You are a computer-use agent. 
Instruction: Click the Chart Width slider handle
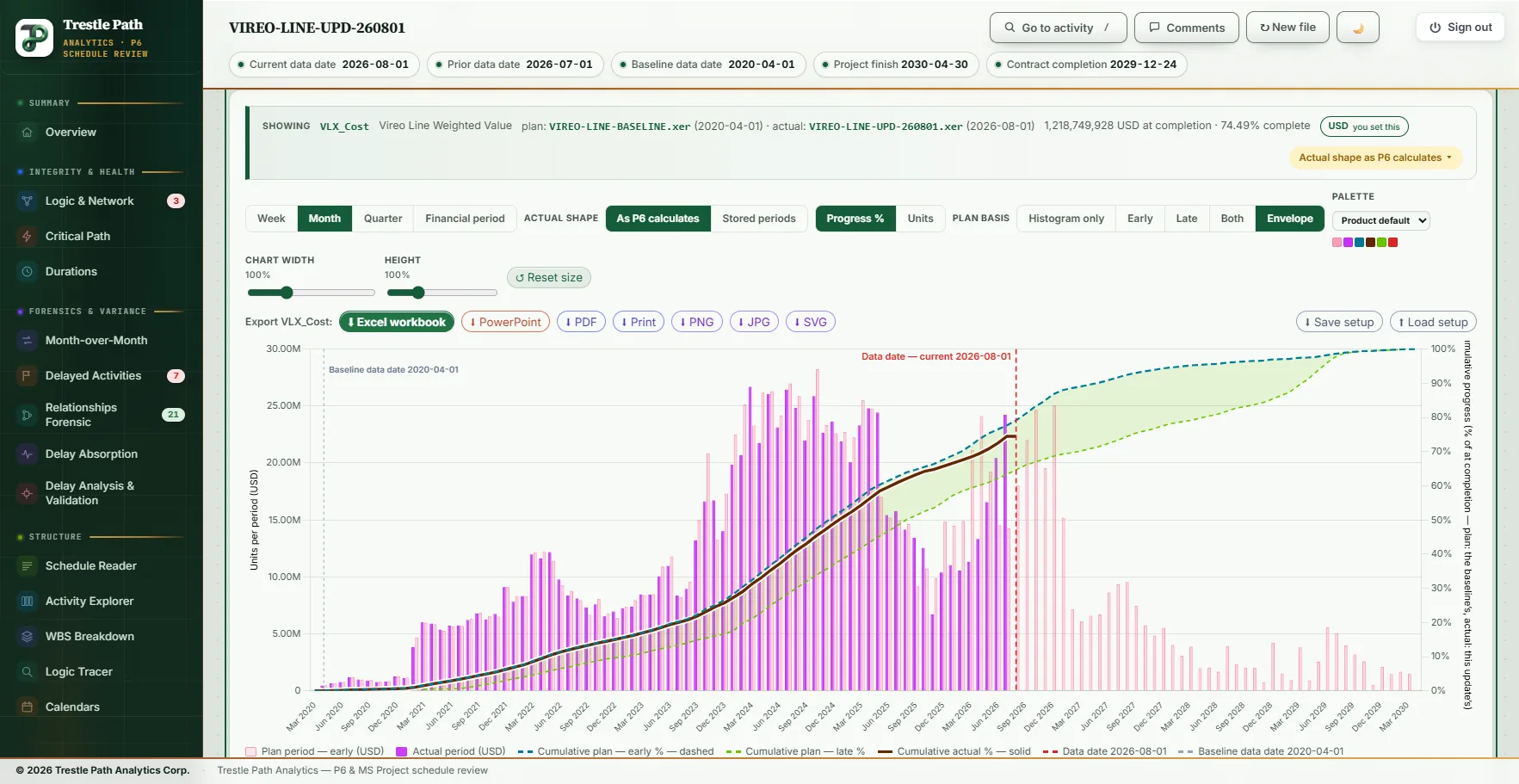(x=287, y=293)
